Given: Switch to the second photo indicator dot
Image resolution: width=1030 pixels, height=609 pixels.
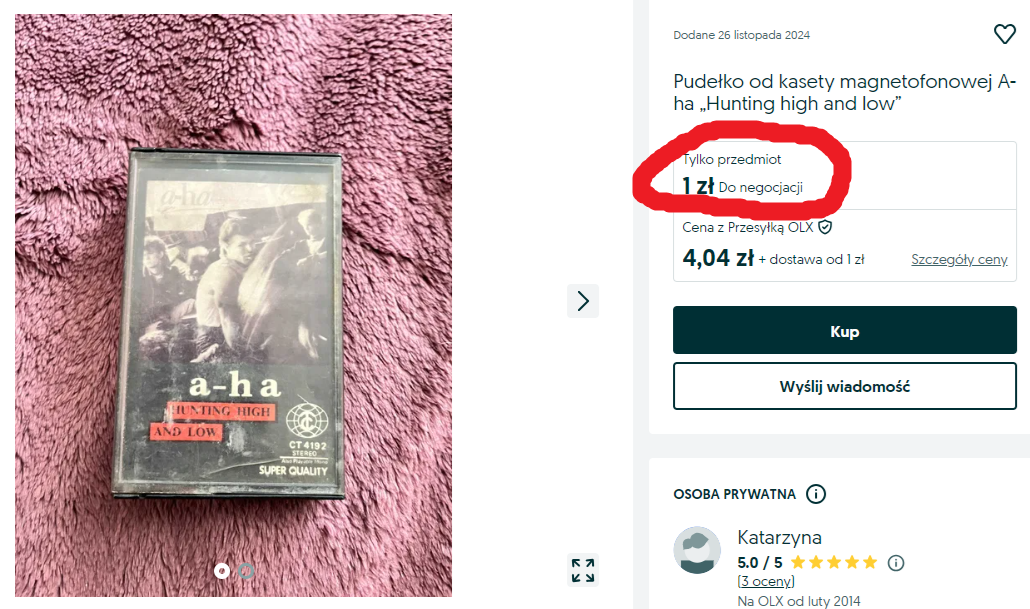Looking at the screenshot, I should point(246,571).
